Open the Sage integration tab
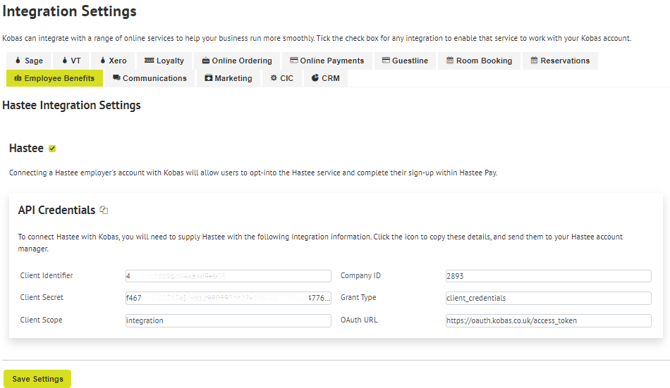 tap(29, 61)
